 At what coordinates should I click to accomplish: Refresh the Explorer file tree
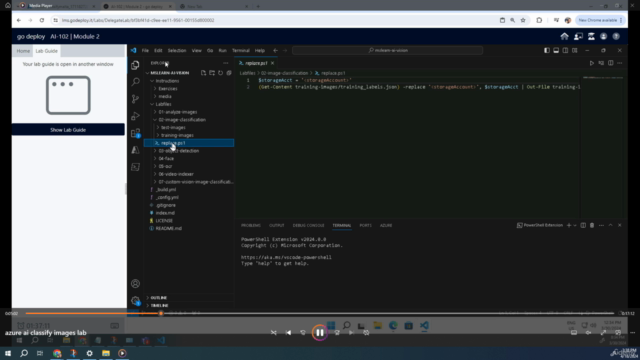click(x=220, y=73)
